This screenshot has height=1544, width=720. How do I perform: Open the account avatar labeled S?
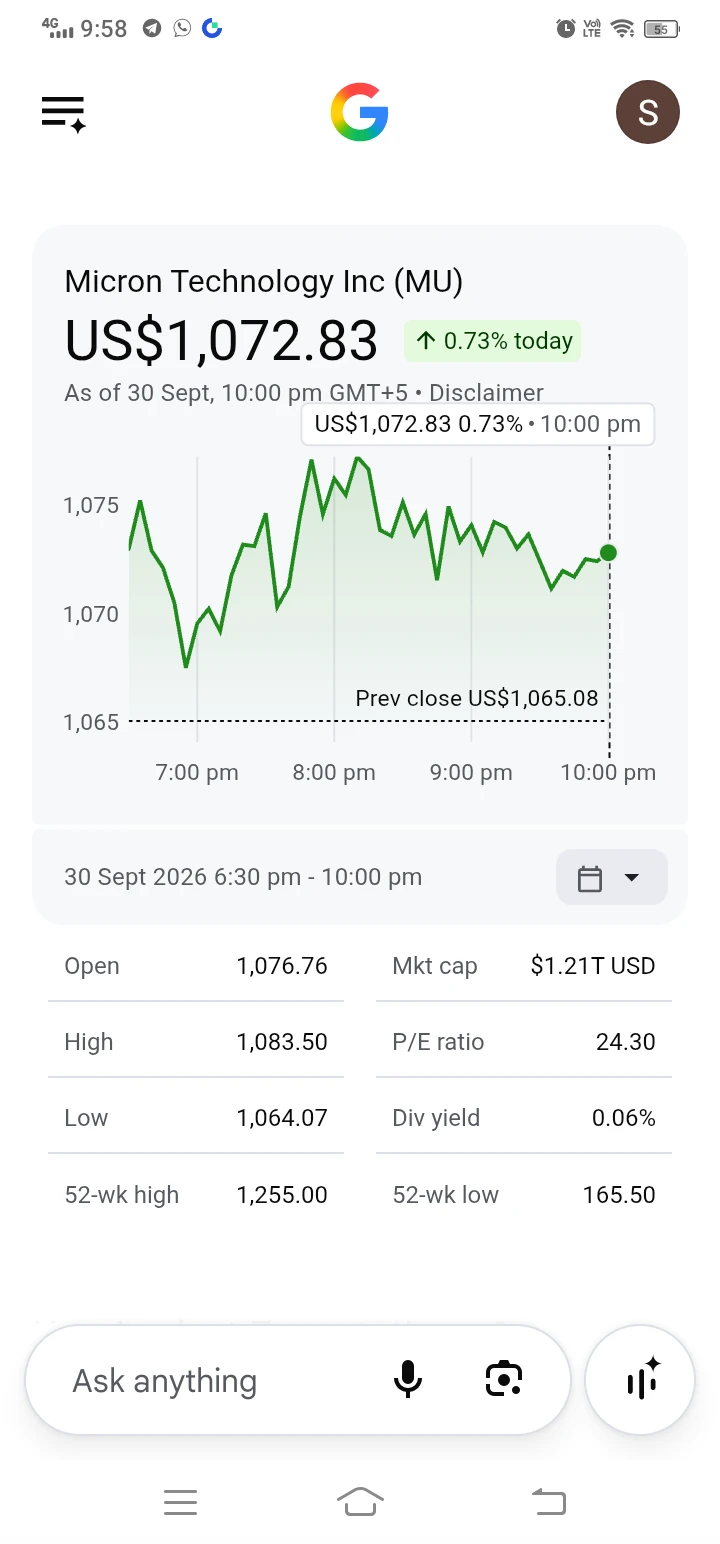point(648,112)
